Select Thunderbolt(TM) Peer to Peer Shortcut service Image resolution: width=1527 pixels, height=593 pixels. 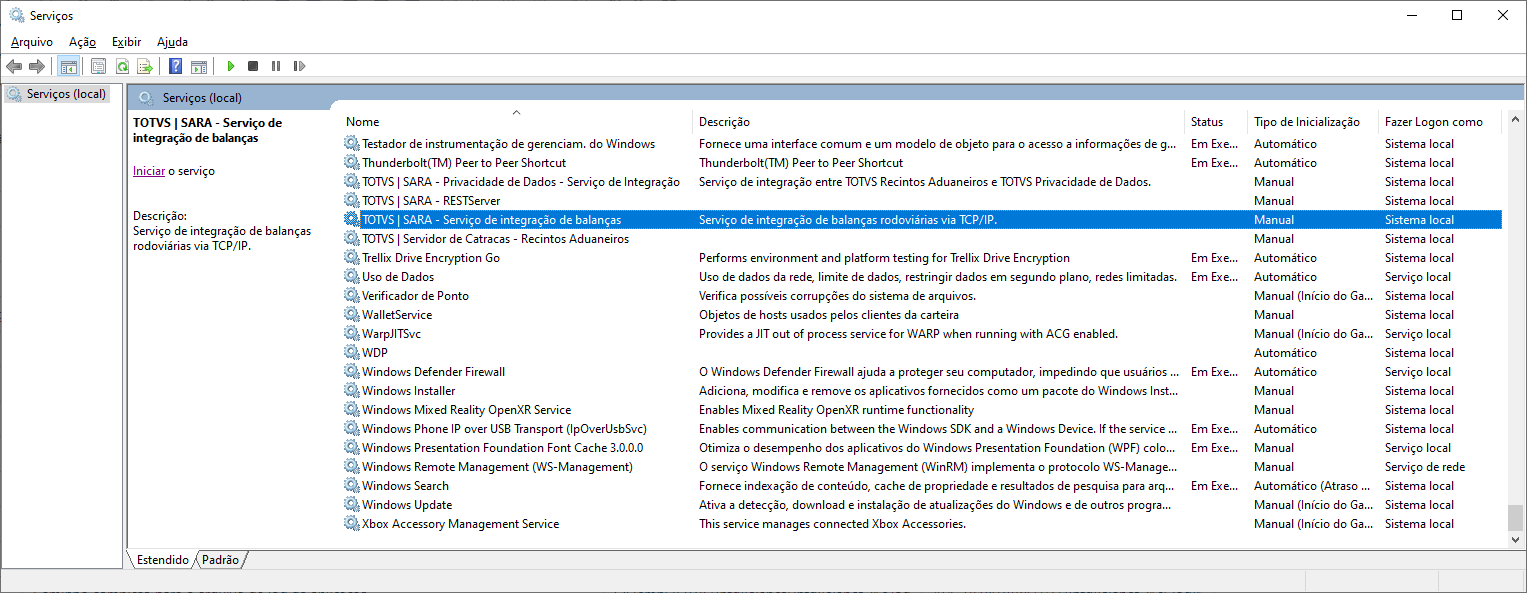tap(921, 163)
